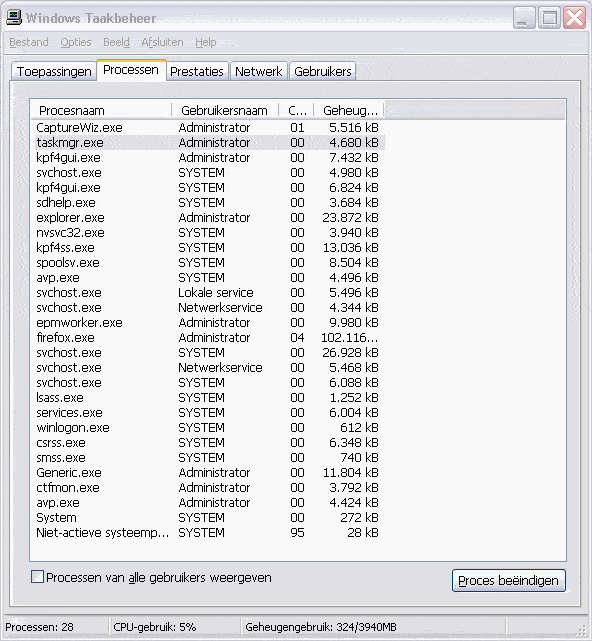Select the firefox.exe process
Screen dimensions: 592x641
pyautogui.click(x=209, y=338)
